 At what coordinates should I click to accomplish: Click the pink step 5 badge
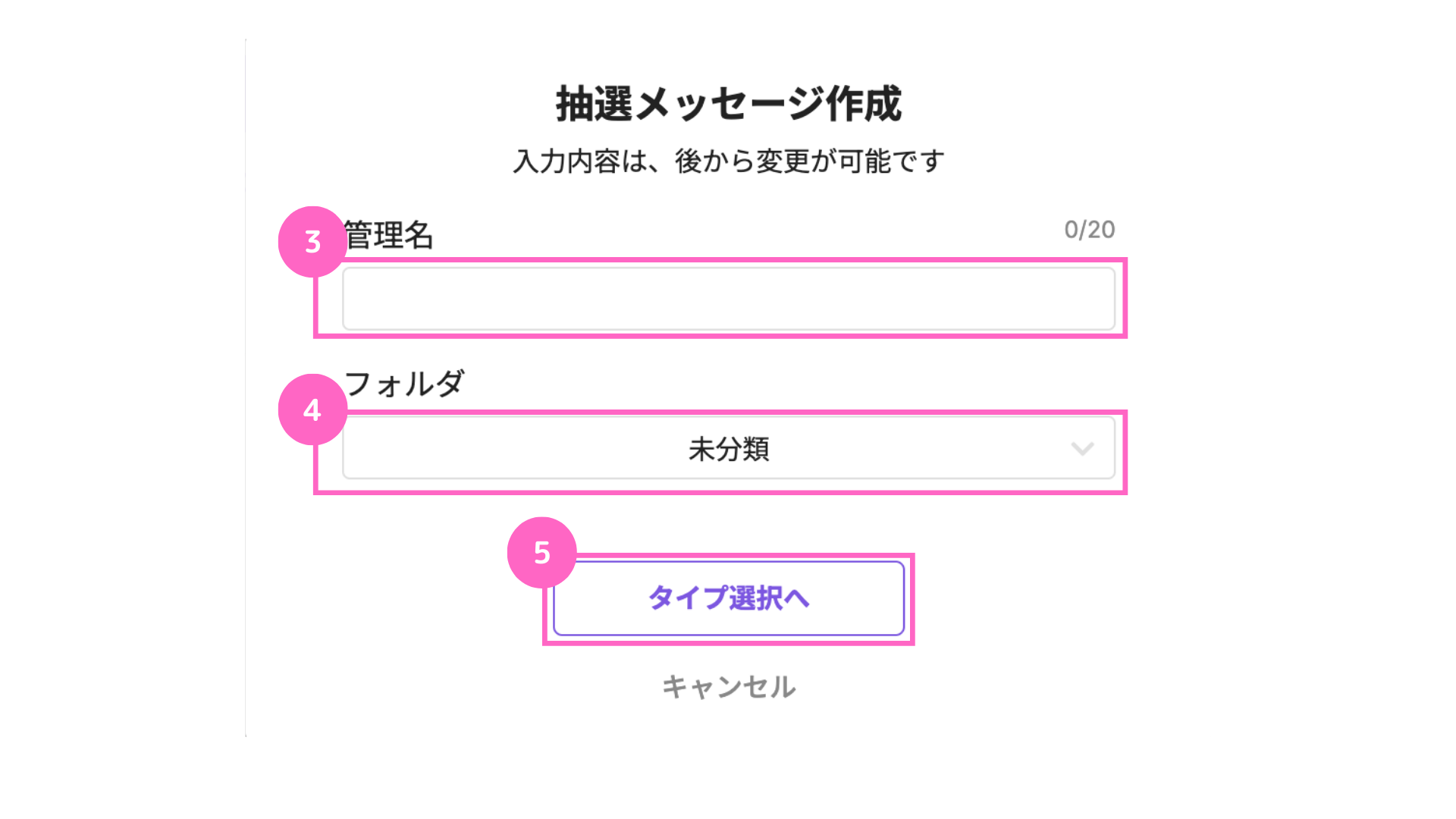pyautogui.click(x=541, y=552)
